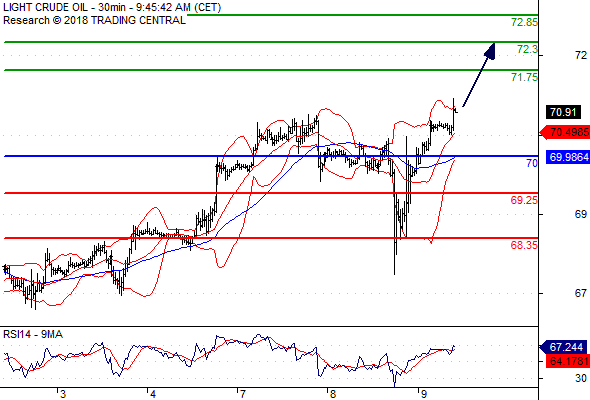Viewport: 590px width, 400px height.
Task: Select the 68.35 support level label
Action: pyautogui.click(x=524, y=245)
